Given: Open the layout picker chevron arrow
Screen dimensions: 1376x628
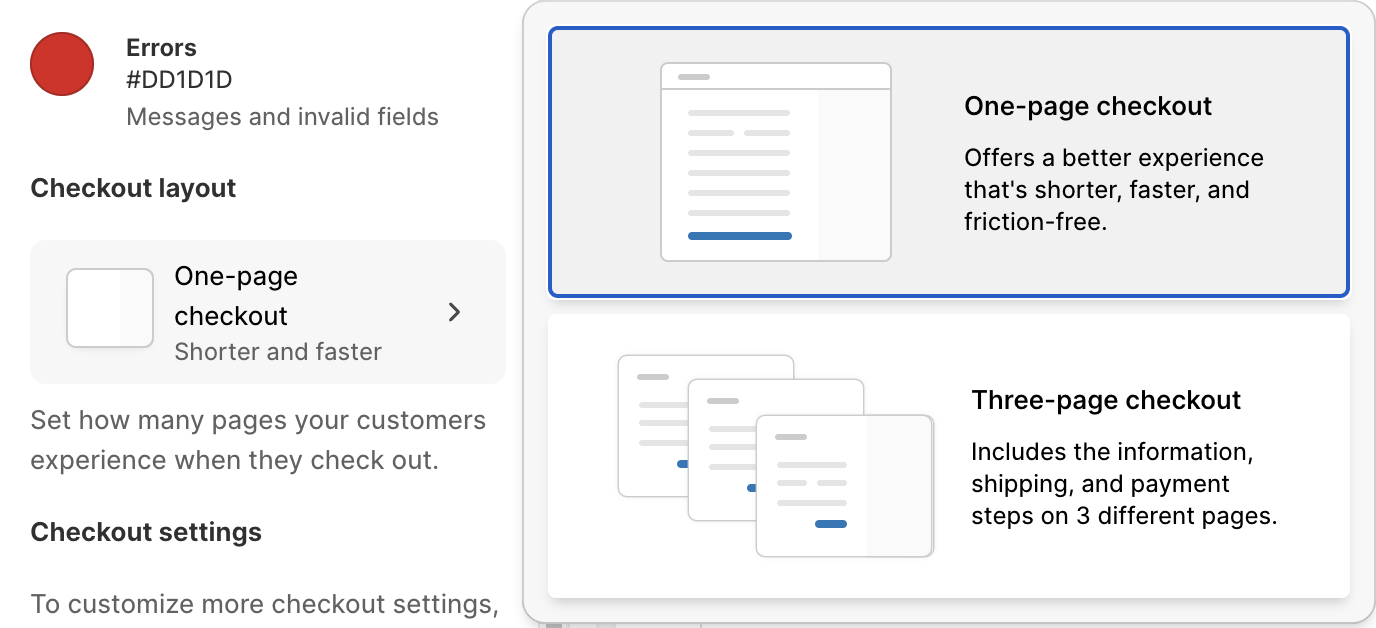Looking at the screenshot, I should click(x=455, y=312).
